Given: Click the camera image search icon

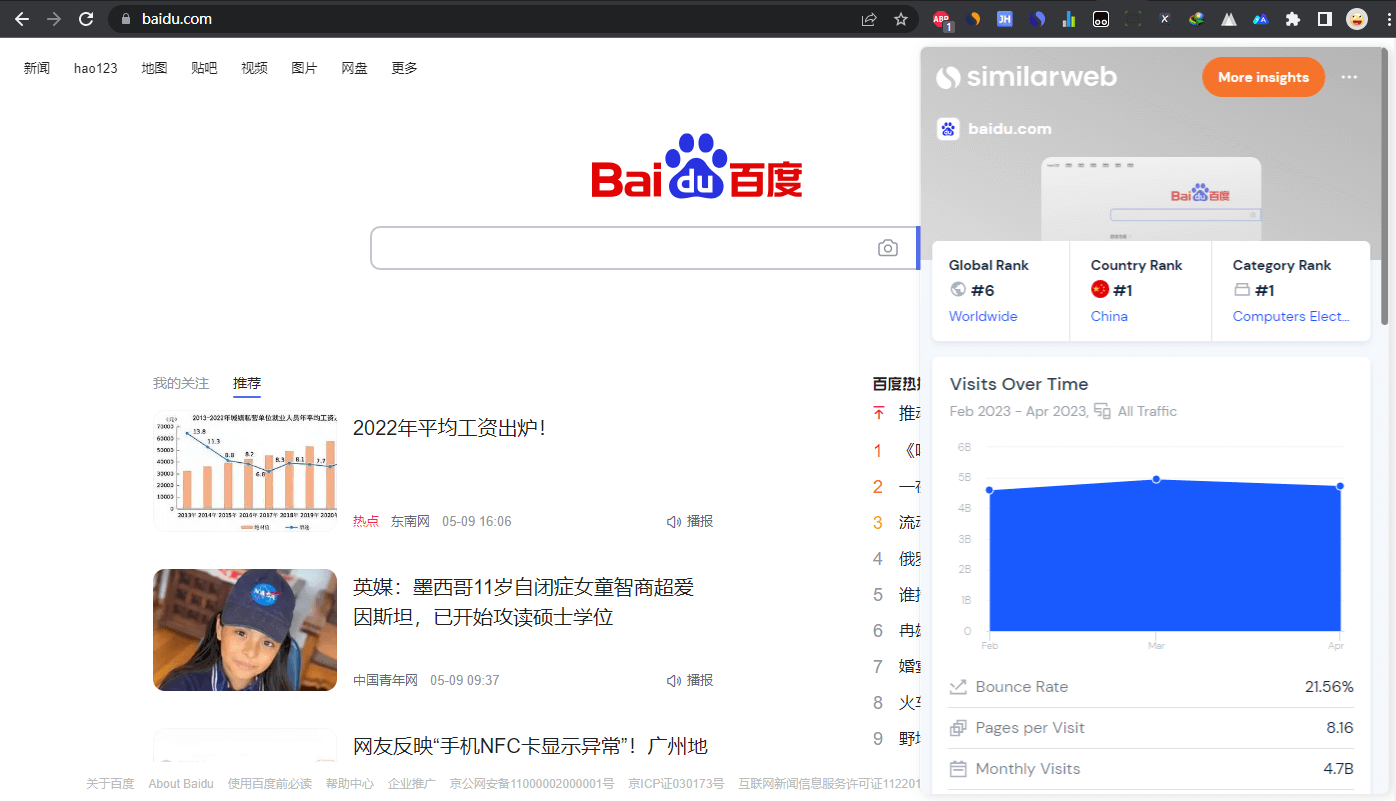Looking at the screenshot, I should click(x=887, y=248).
